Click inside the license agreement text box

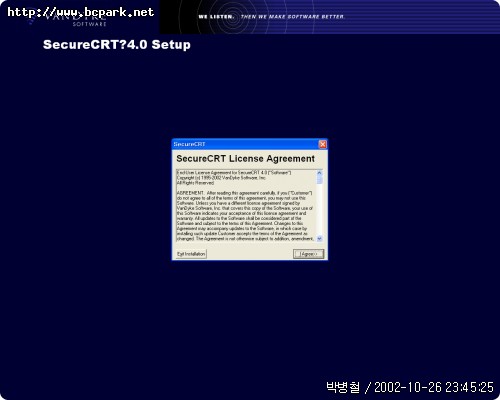click(246, 206)
